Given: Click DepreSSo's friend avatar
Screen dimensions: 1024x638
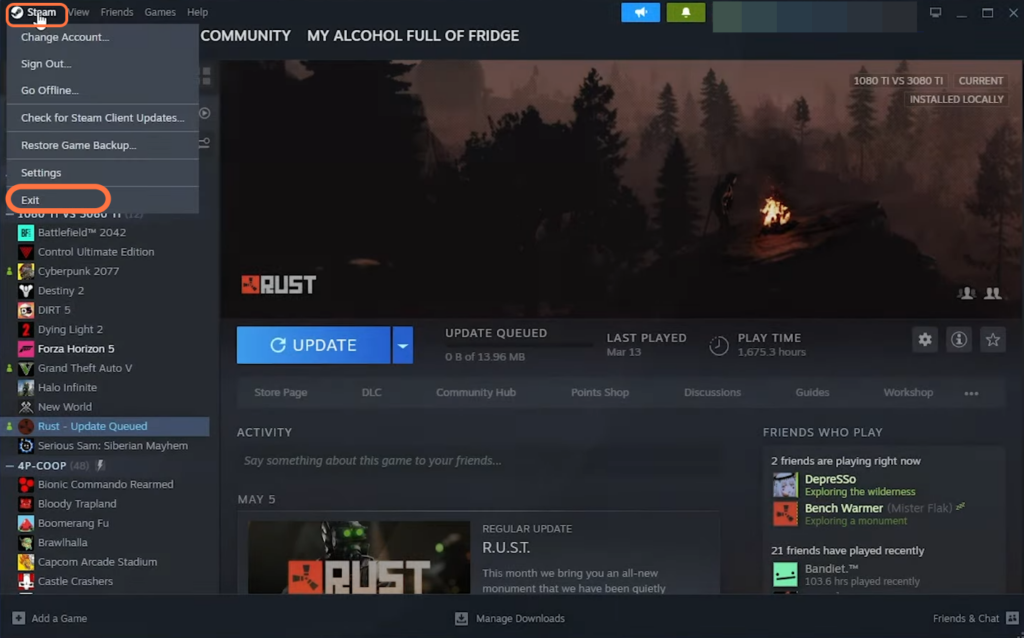Looking at the screenshot, I should coord(785,485).
